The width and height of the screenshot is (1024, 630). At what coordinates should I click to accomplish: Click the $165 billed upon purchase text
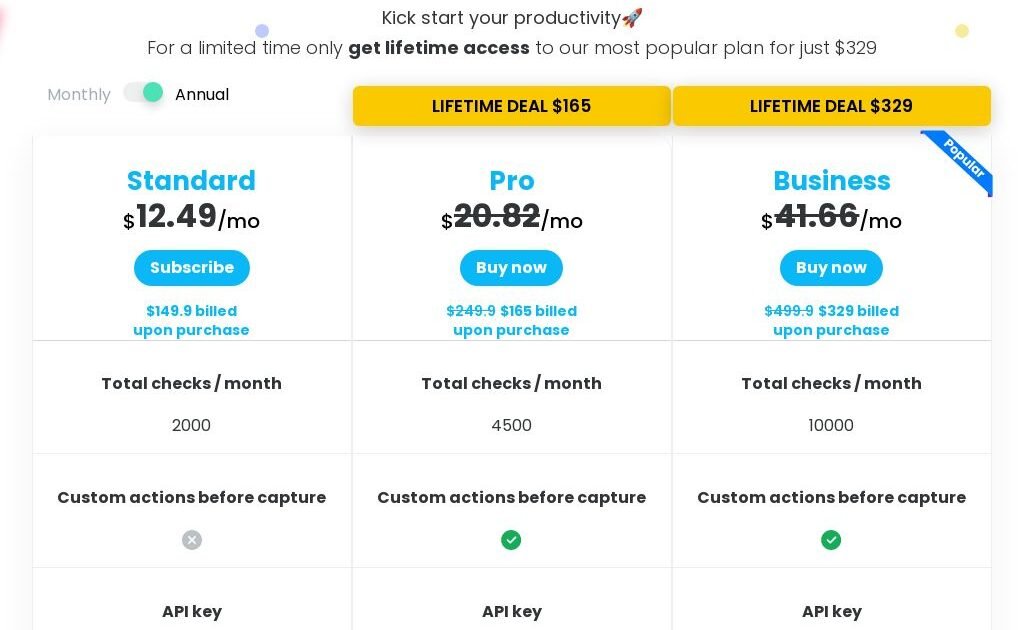pyautogui.click(x=511, y=320)
